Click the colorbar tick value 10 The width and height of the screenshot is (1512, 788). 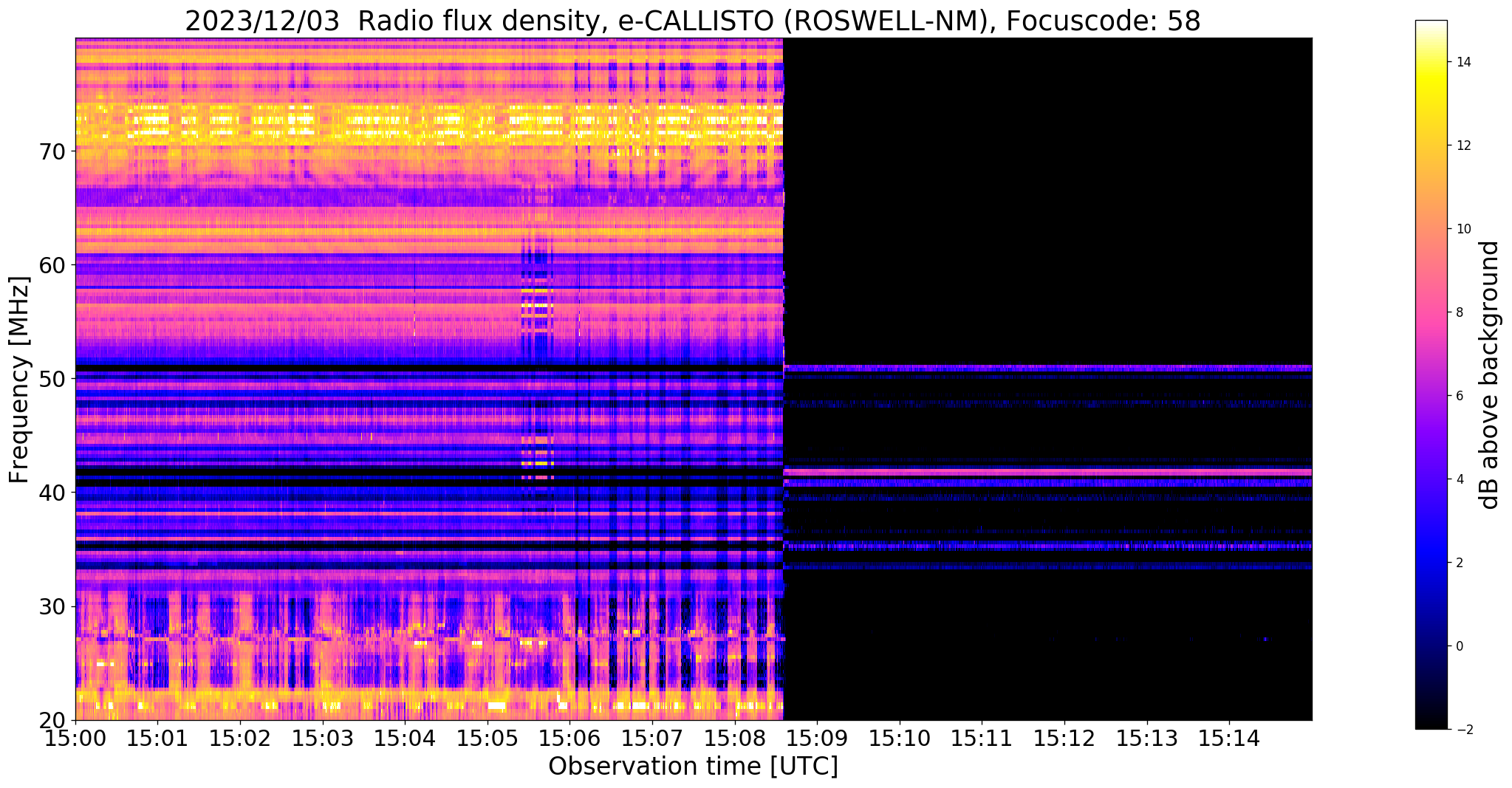1463,229
